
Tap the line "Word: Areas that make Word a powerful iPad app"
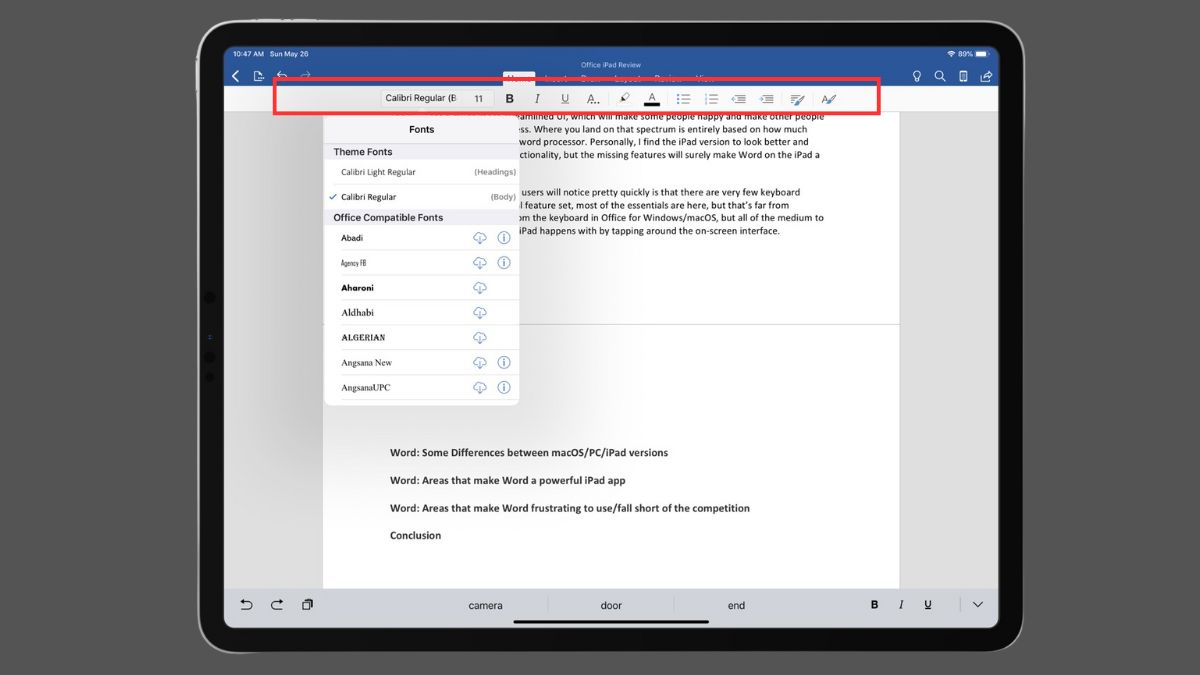coord(507,480)
